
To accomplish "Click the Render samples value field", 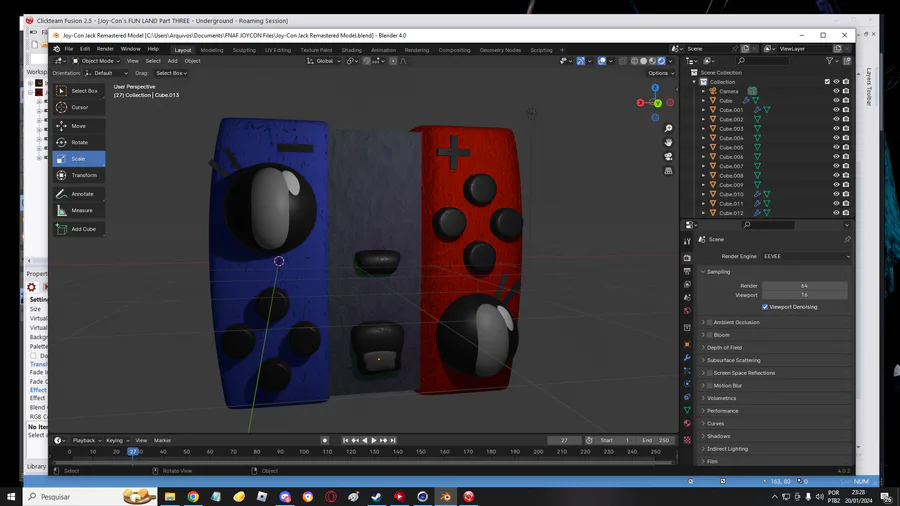I will (805, 286).
